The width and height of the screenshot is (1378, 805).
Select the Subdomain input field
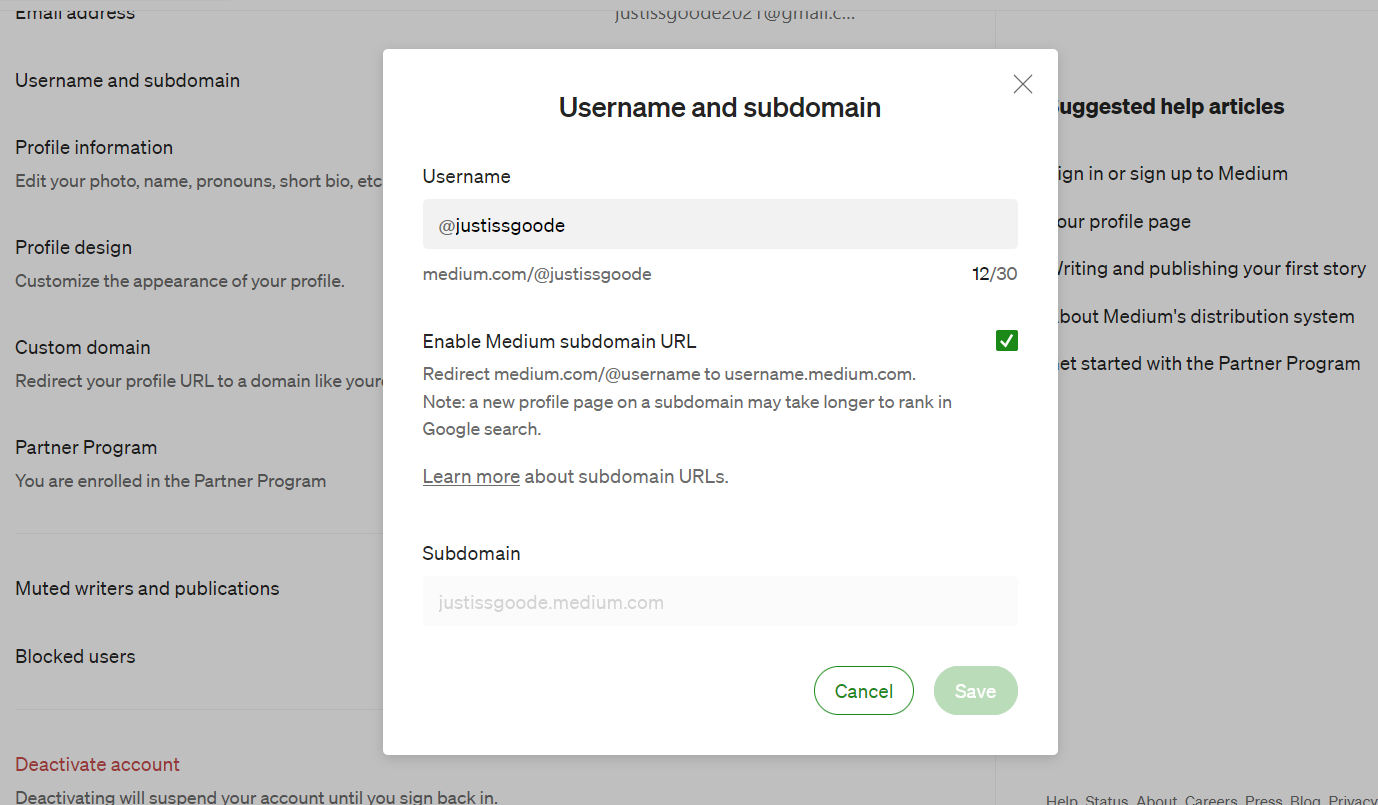(x=720, y=601)
